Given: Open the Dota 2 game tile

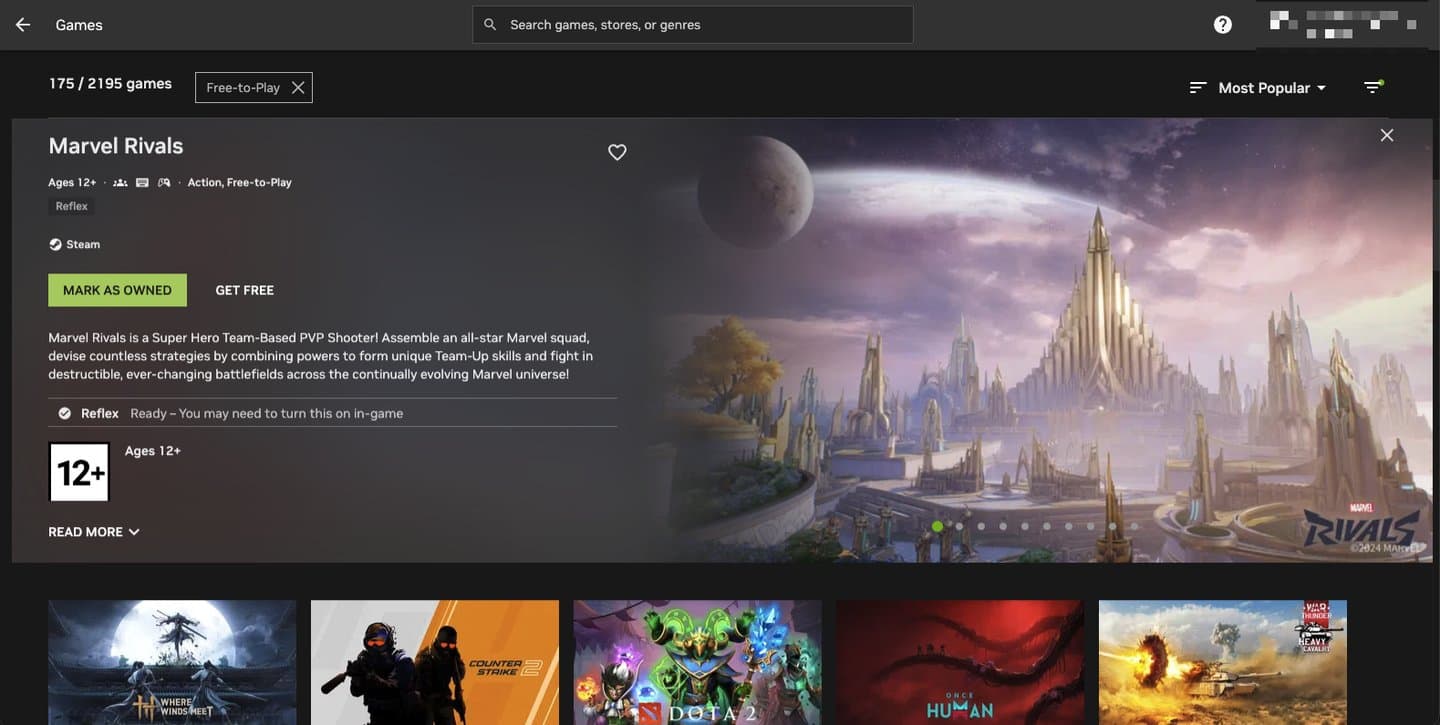Looking at the screenshot, I should click(x=697, y=662).
